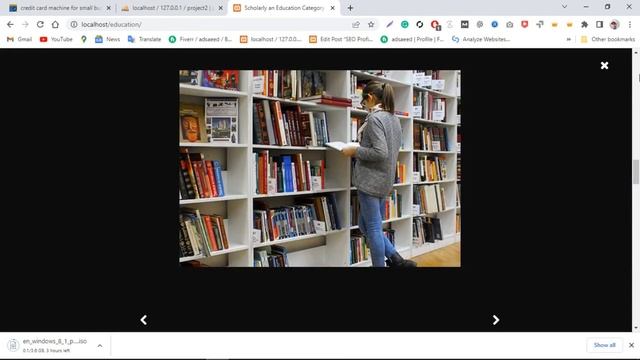Viewport: 640px width, 360px height.
Task: Click Show all downloads
Action: coord(604,345)
